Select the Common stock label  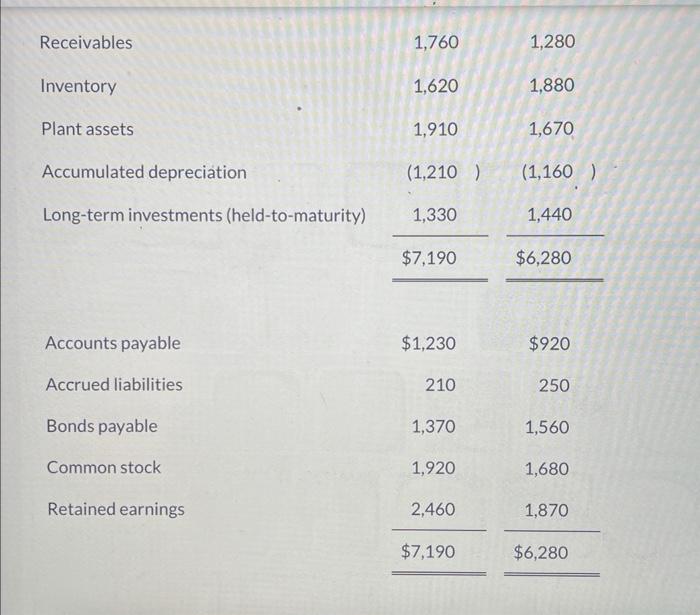(103, 467)
